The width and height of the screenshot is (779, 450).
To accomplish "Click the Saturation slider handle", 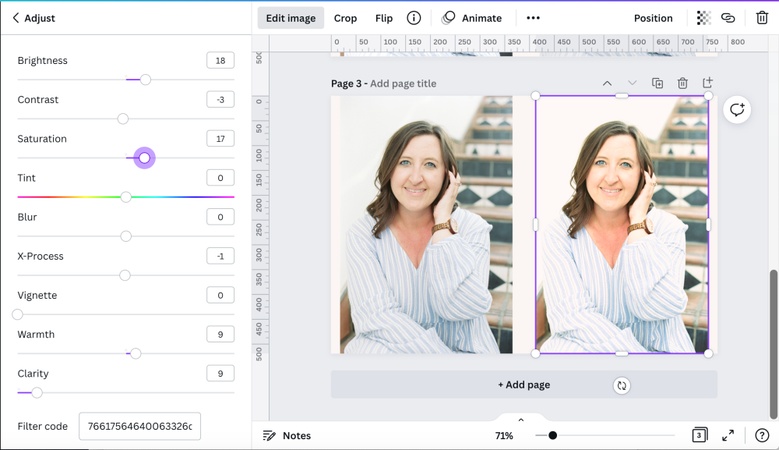I will pos(144,158).
